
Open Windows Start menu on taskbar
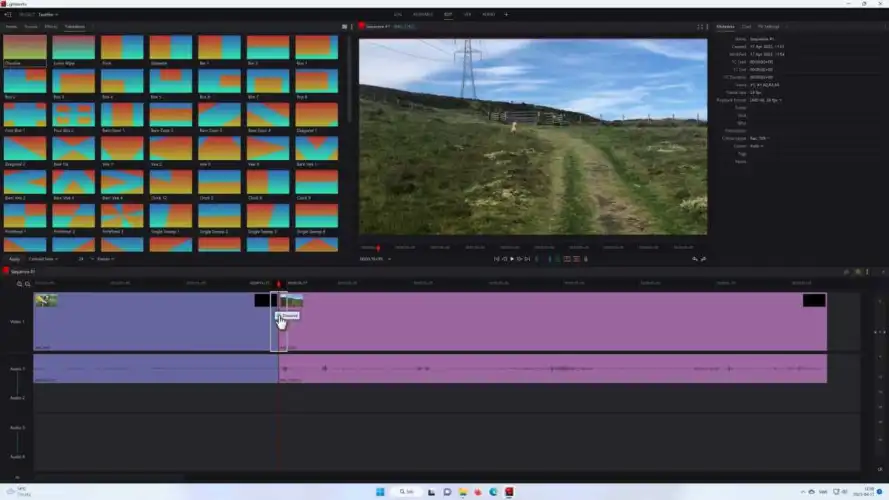(x=379, y=492)
